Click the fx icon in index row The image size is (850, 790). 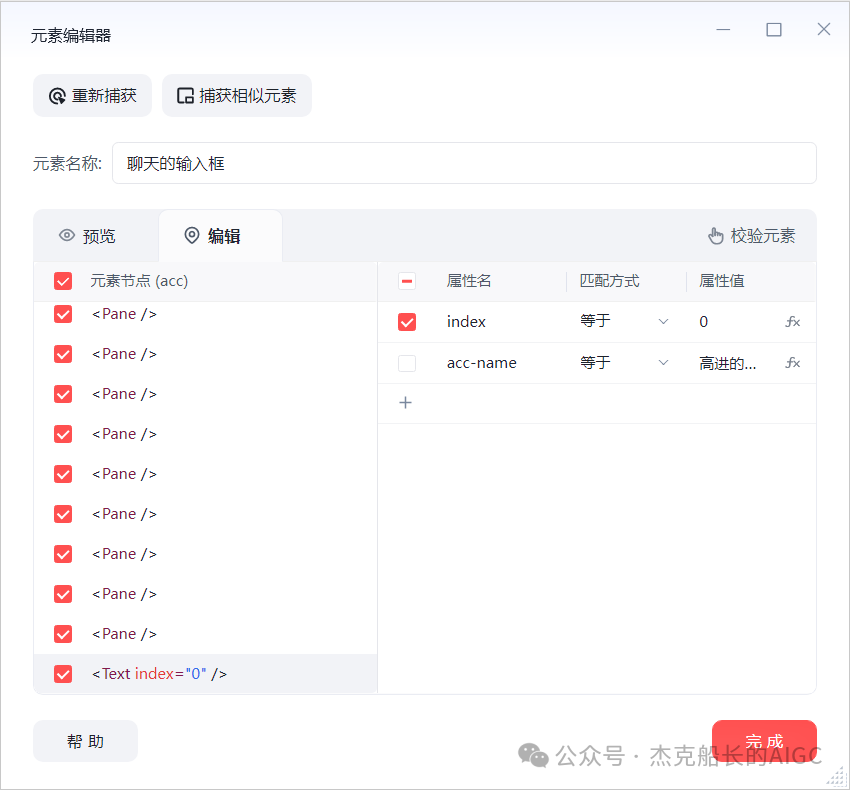point(793,322)
